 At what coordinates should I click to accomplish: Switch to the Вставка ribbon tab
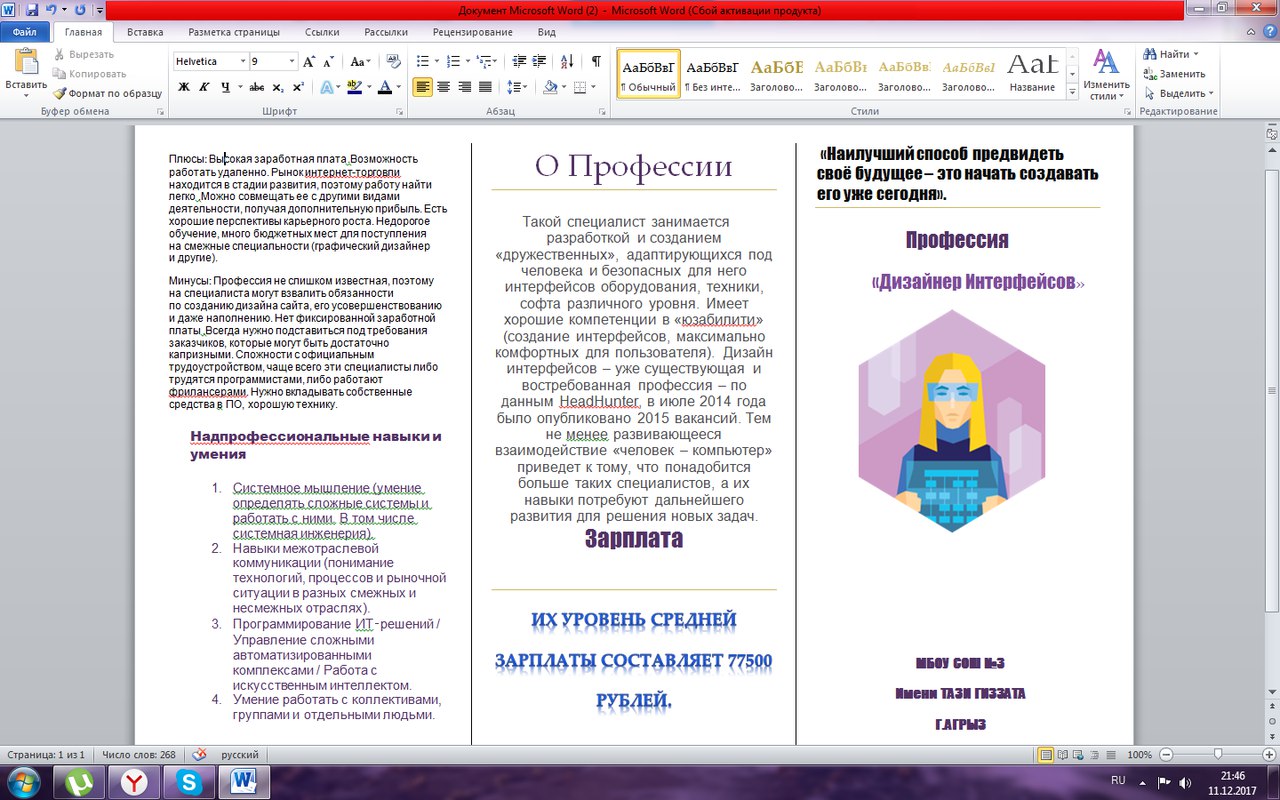click(145, 32)
